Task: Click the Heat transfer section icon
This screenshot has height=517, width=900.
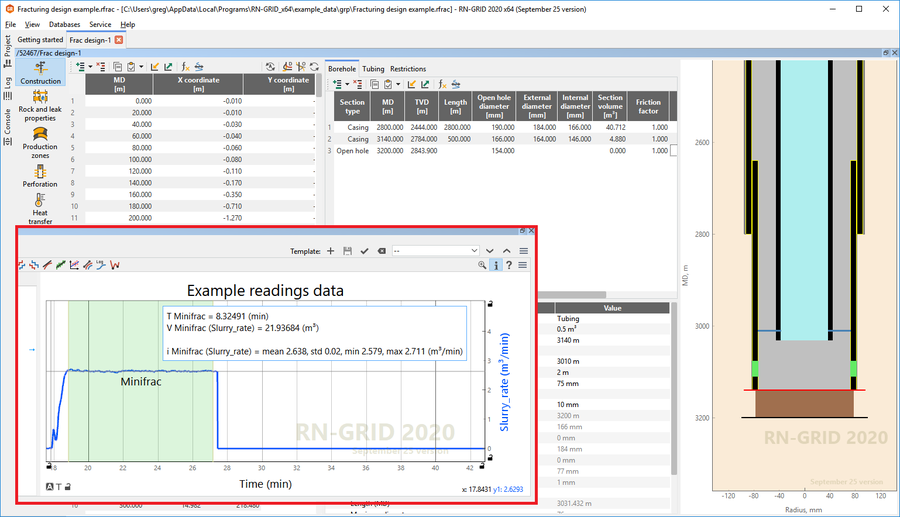Action: (x=40, y=205)
